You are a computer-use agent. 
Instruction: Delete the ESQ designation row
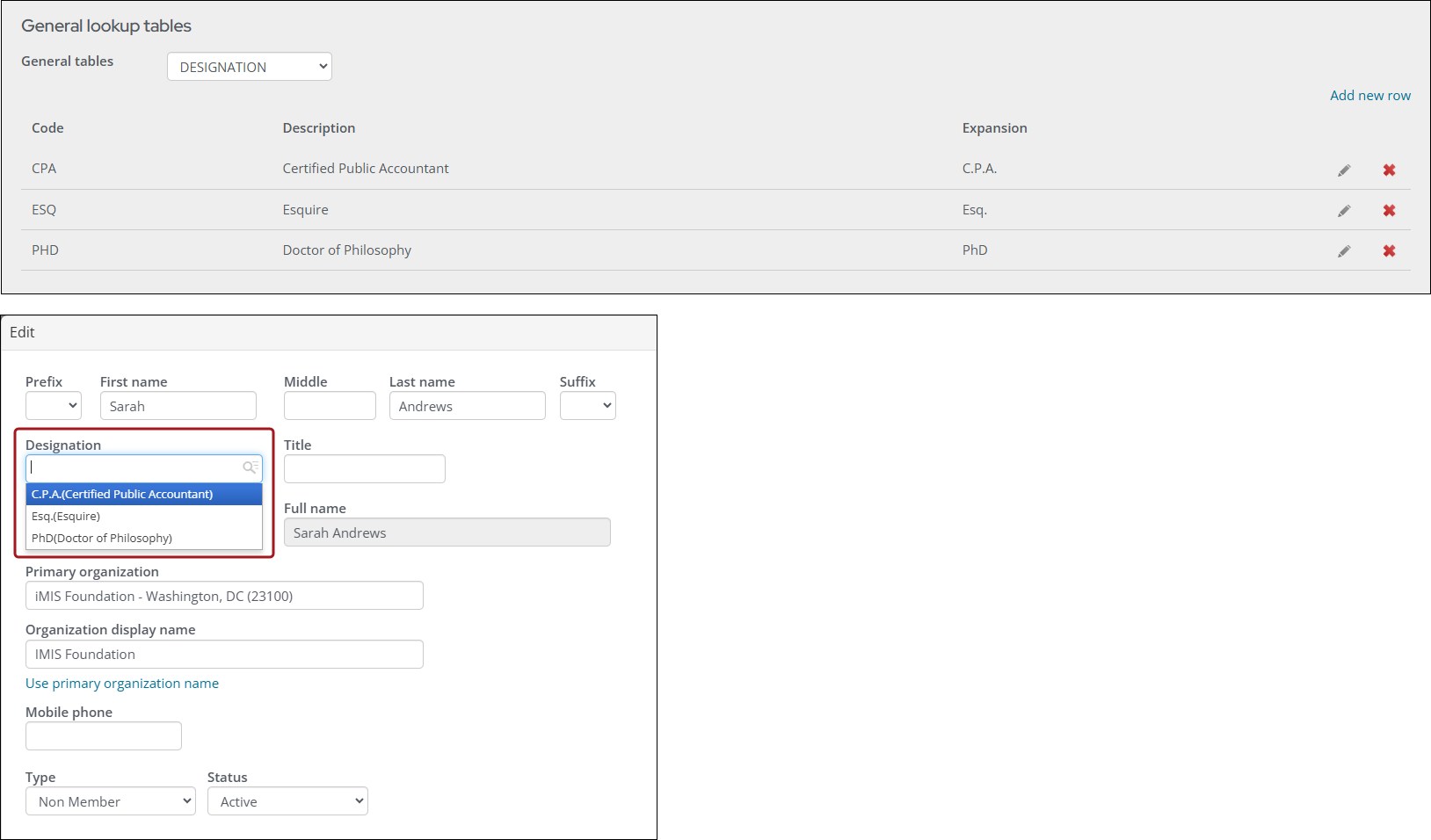[1389, 211]
